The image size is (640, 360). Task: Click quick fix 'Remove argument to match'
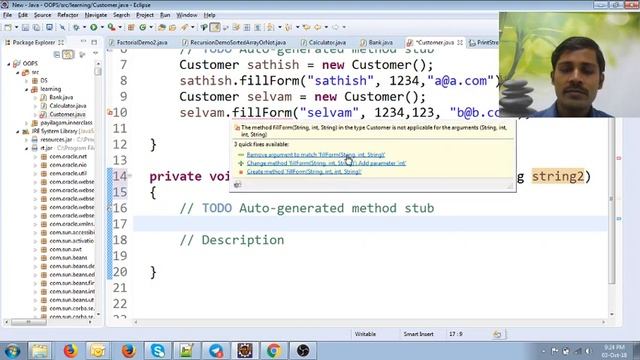tap(316, 155)
